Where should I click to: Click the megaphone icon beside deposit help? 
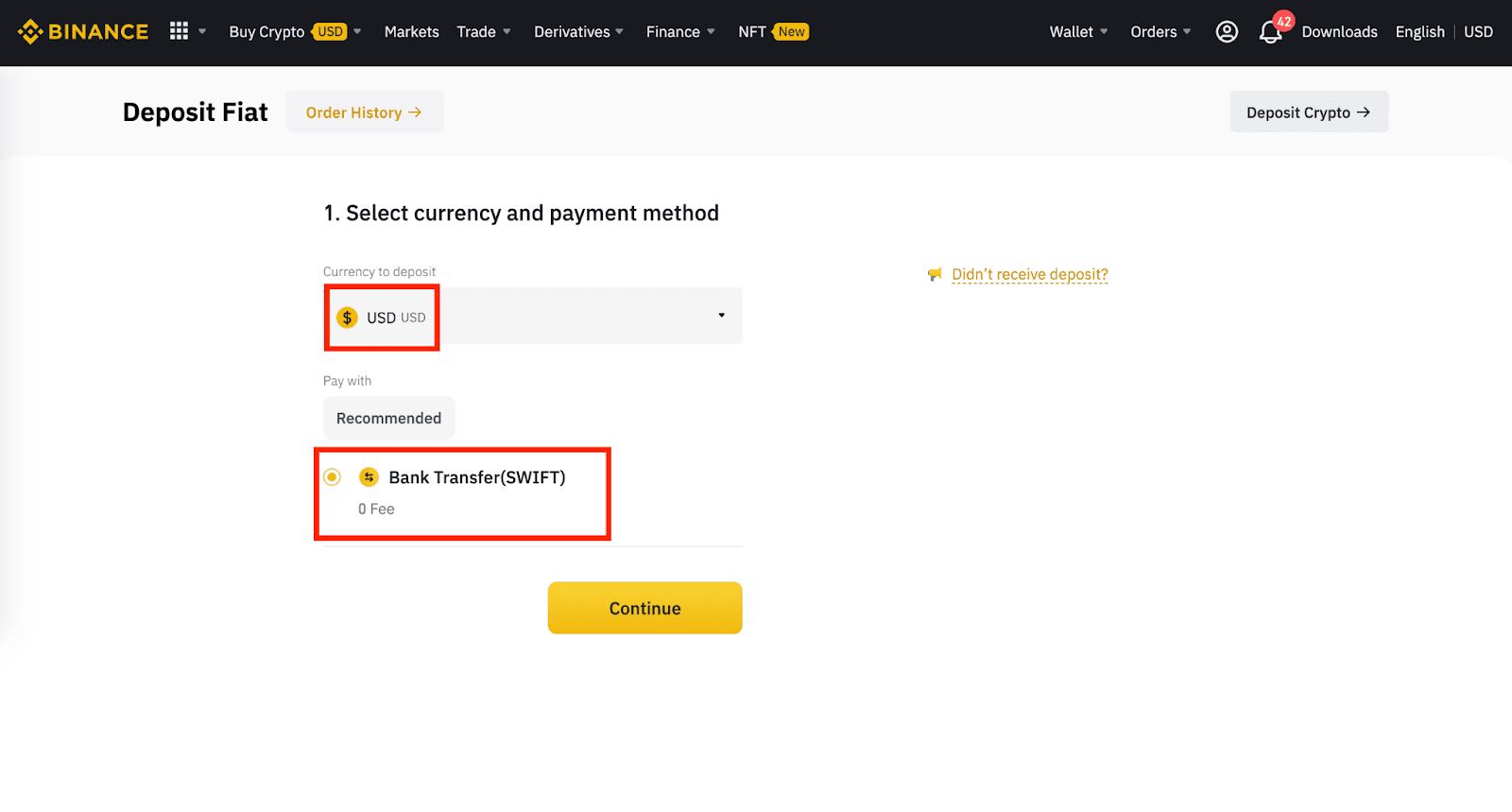pos(935,275)
